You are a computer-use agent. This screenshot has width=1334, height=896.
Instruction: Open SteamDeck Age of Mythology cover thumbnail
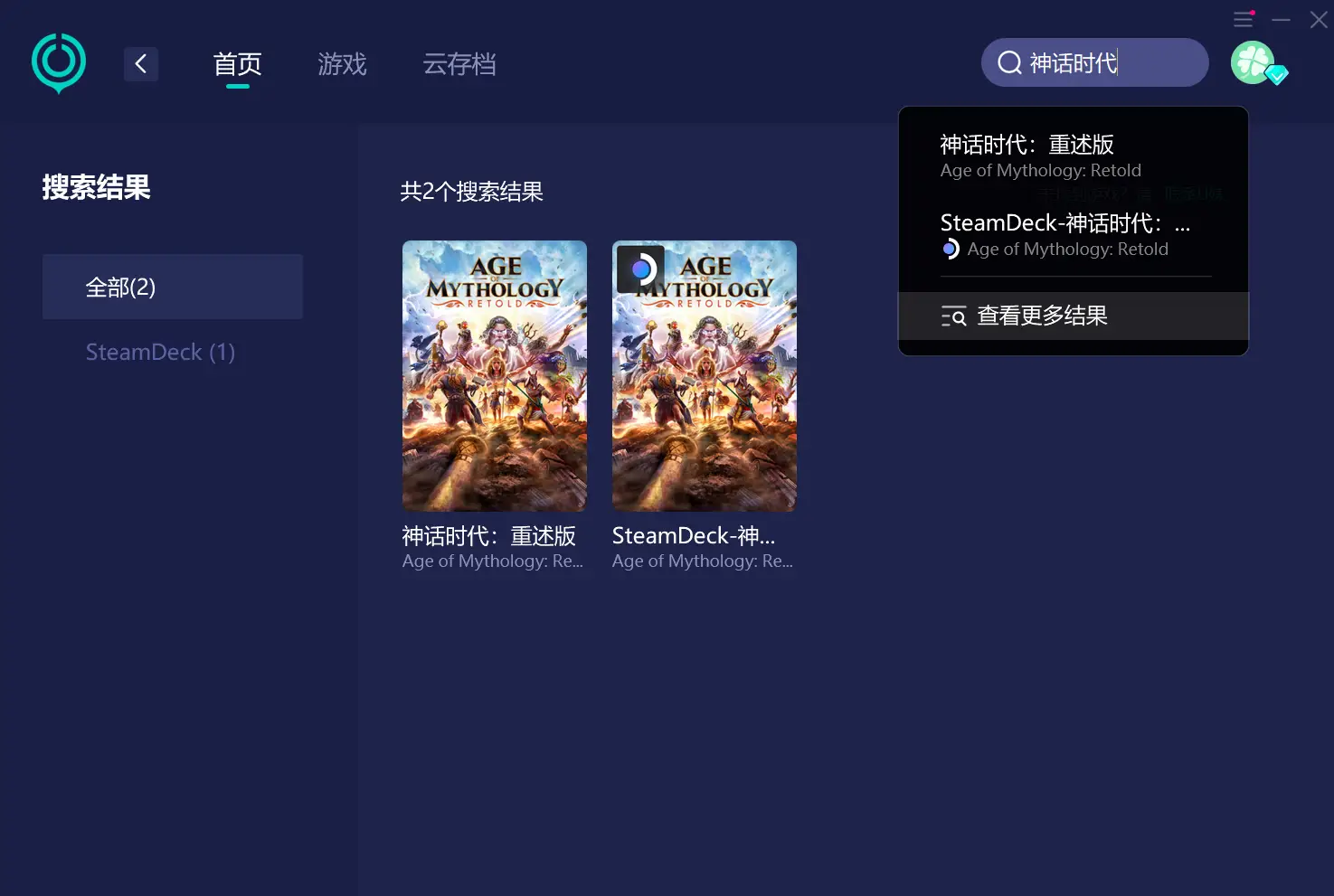[x=705, y=376]
